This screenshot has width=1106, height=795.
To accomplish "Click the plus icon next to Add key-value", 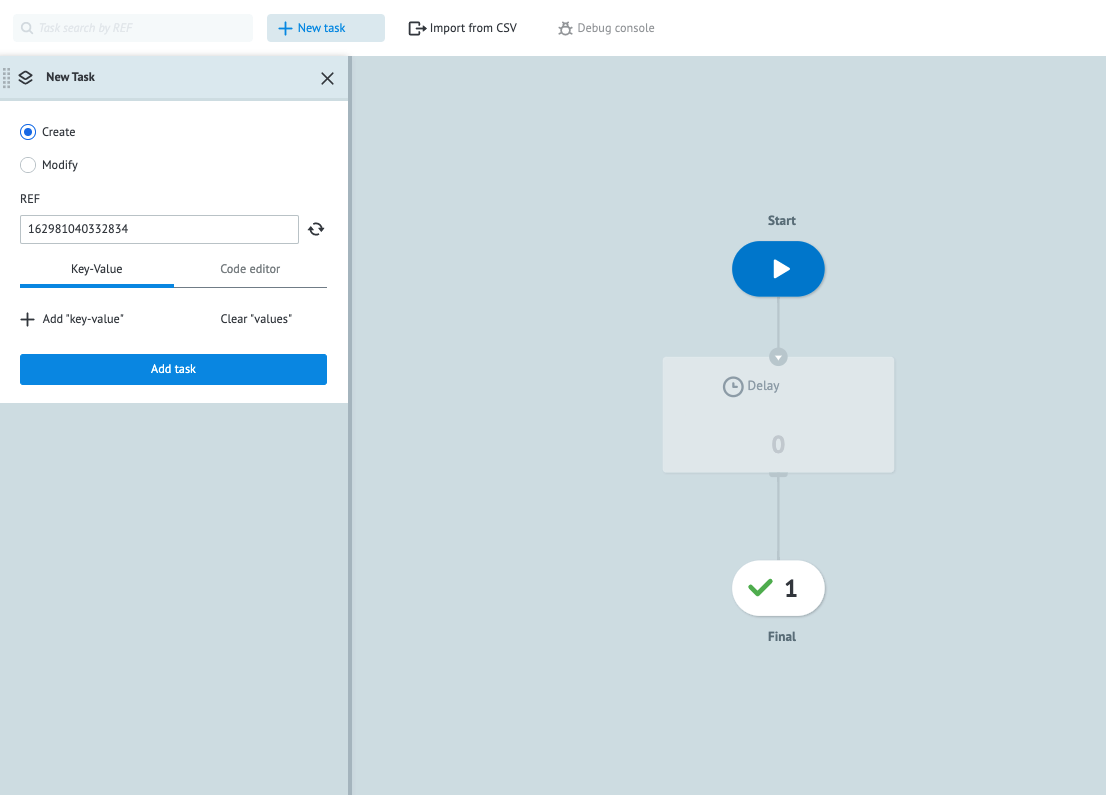I will pos(27,318).
